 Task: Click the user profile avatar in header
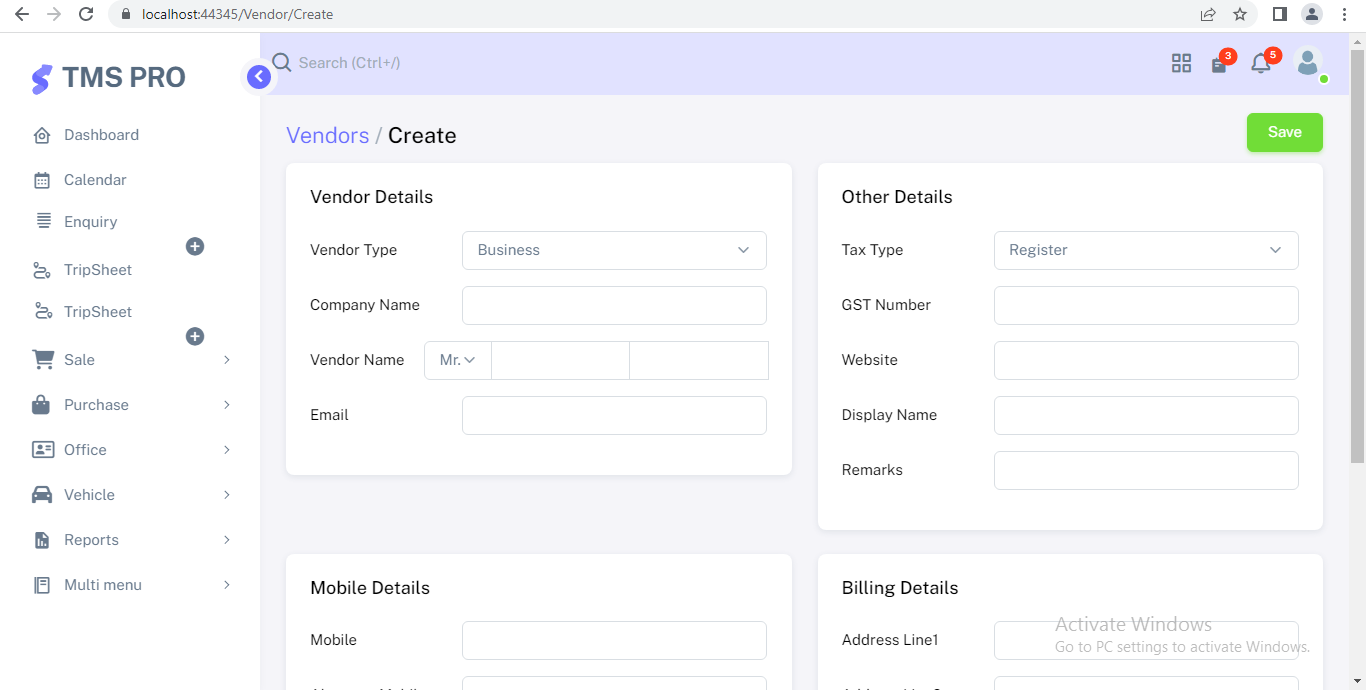(1307, 62)
